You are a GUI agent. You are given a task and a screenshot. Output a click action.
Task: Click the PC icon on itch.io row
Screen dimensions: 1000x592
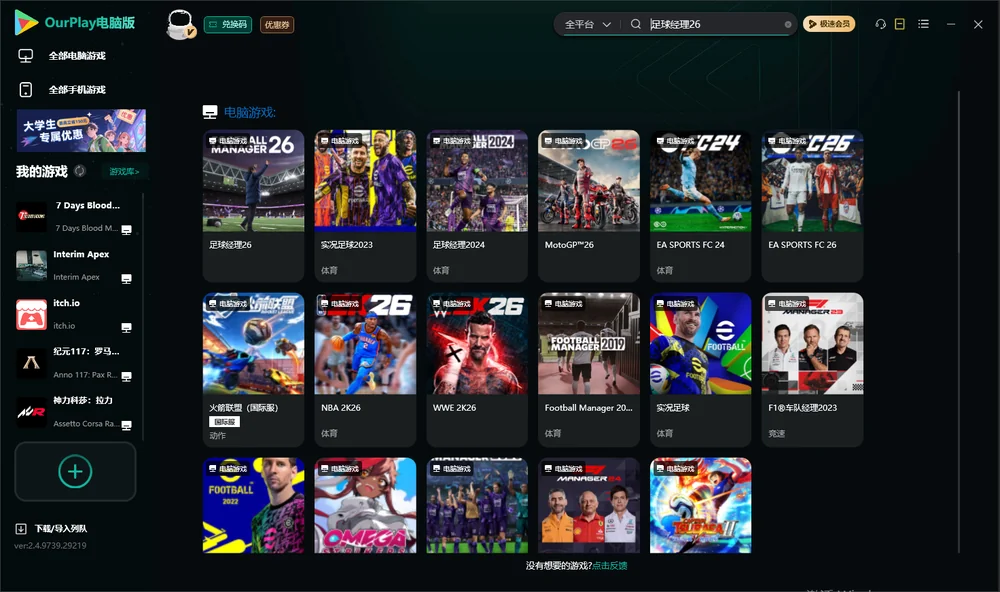tap(126, 328)
